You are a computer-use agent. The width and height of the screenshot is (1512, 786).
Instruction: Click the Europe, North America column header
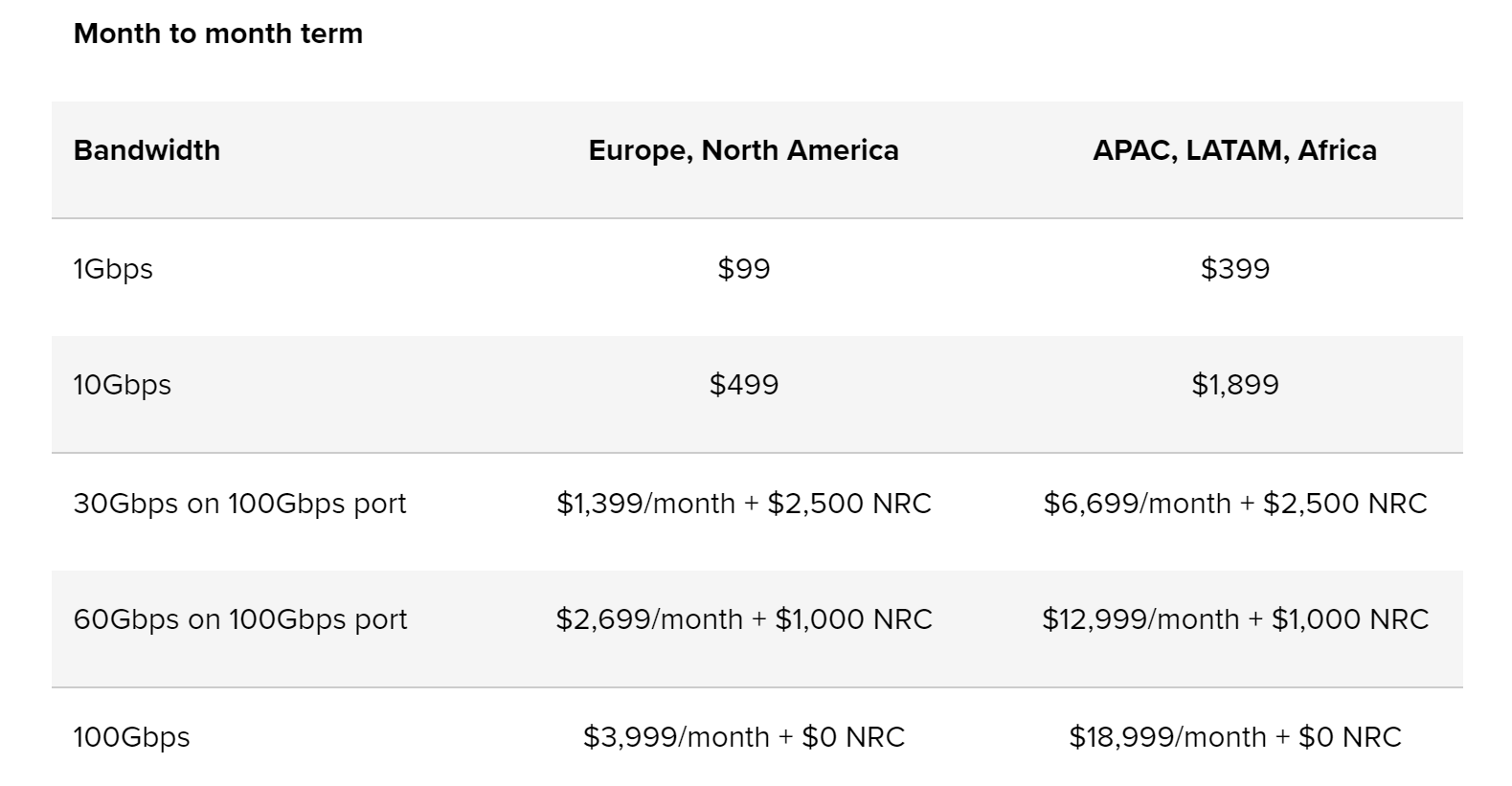tap(744, 150)
